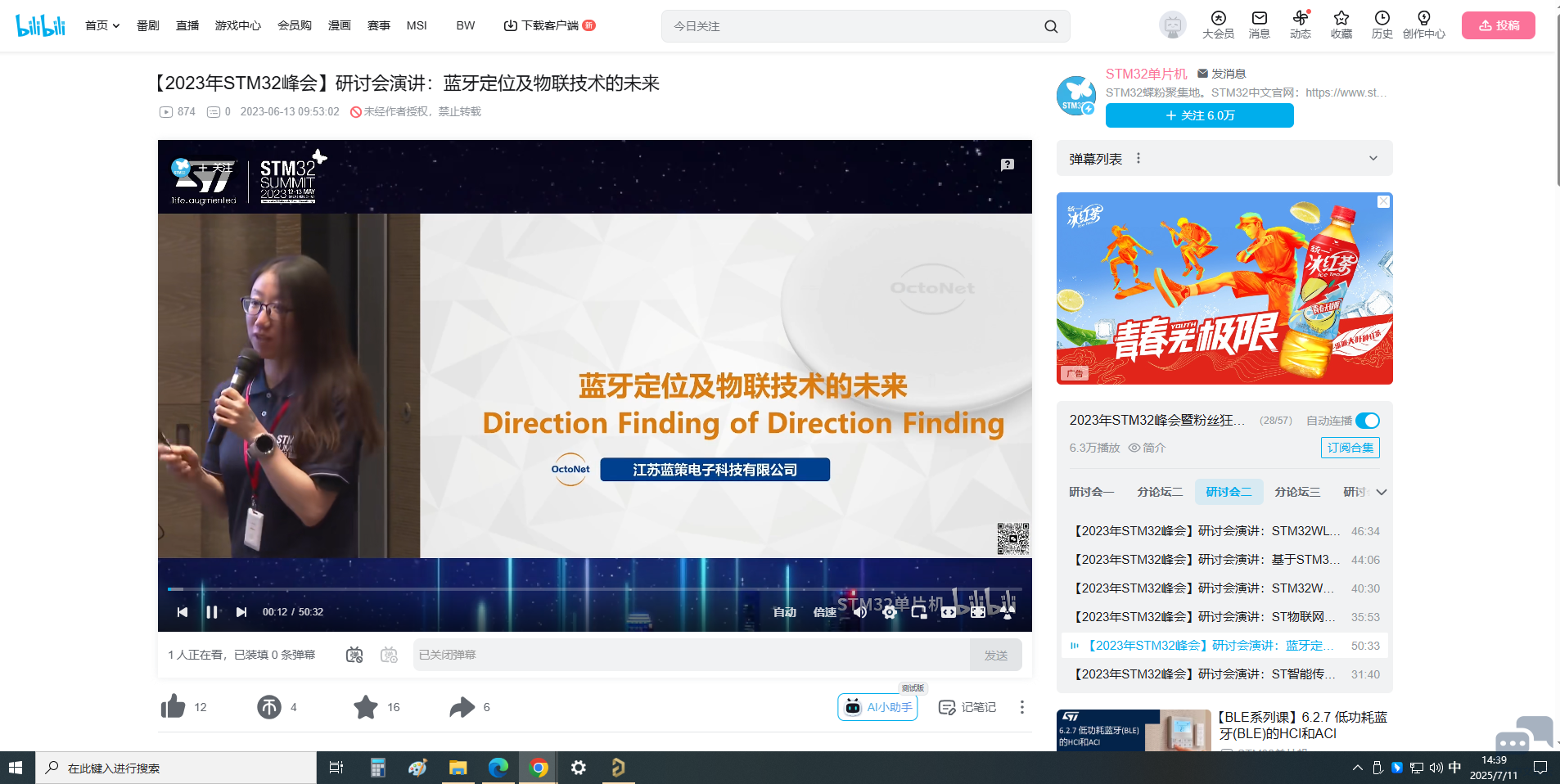This screenshot has width=1560, height=784.
Task: Open the 消息 messages icon
Action: click(x=1260, y=25)
